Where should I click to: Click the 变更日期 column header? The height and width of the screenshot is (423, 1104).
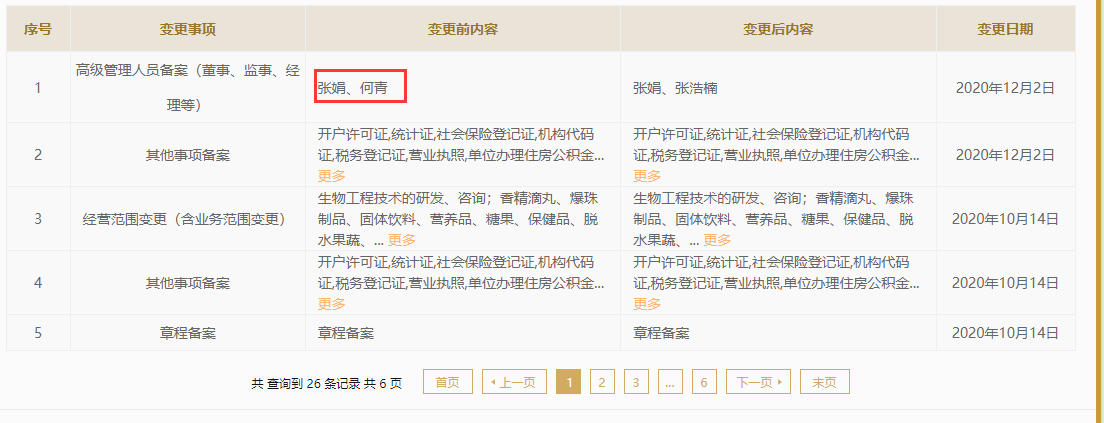pyautogui.click(x=1005, y=29)
